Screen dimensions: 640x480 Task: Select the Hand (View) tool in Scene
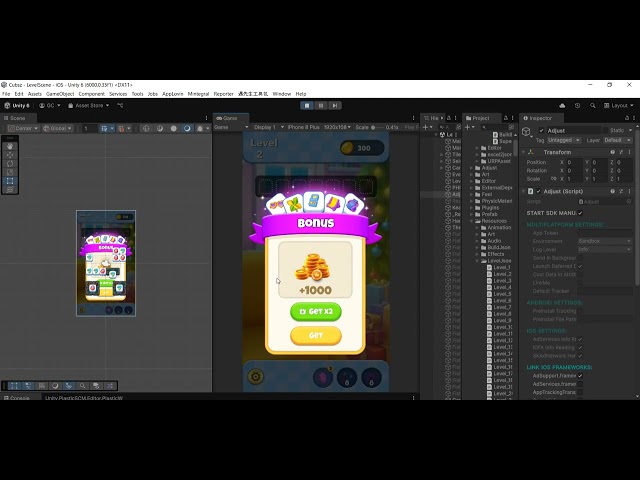[x=10, y=146]
